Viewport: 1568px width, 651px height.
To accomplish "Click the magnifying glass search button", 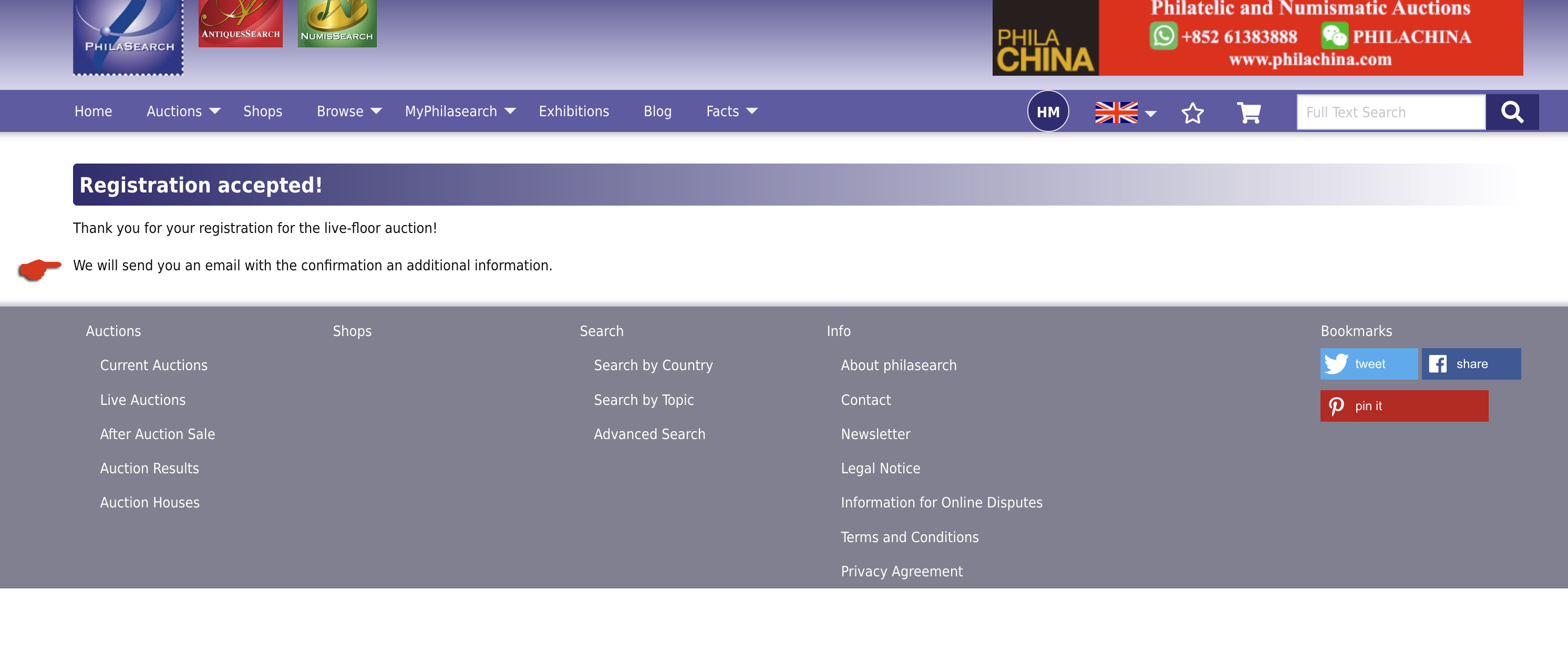I will pyautogui.click(x=1511, y=112).
